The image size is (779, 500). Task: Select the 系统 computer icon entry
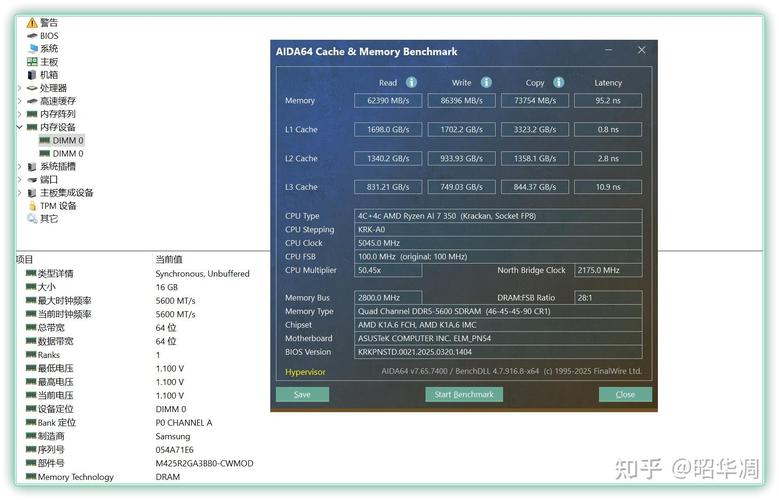33,48
